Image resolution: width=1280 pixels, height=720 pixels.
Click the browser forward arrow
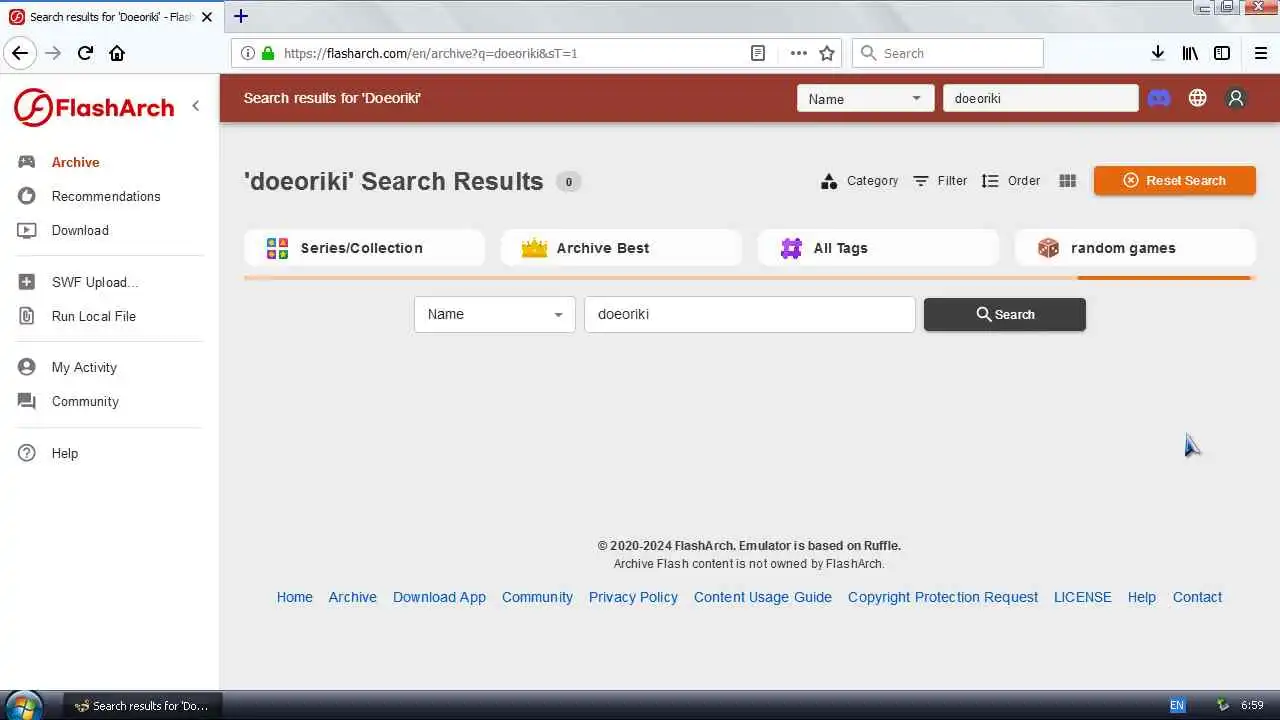[x=53, y=53]
